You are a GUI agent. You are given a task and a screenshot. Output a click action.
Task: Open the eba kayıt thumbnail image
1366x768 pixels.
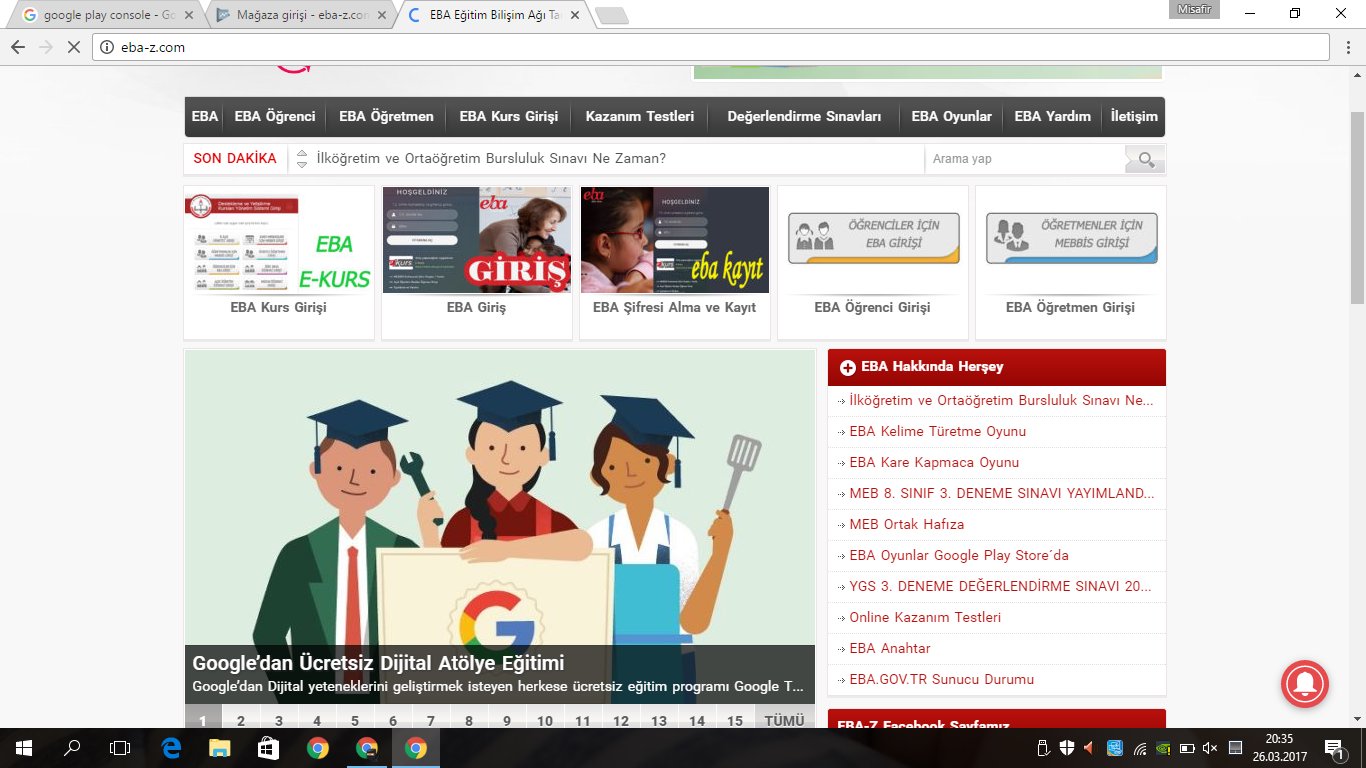675,240
